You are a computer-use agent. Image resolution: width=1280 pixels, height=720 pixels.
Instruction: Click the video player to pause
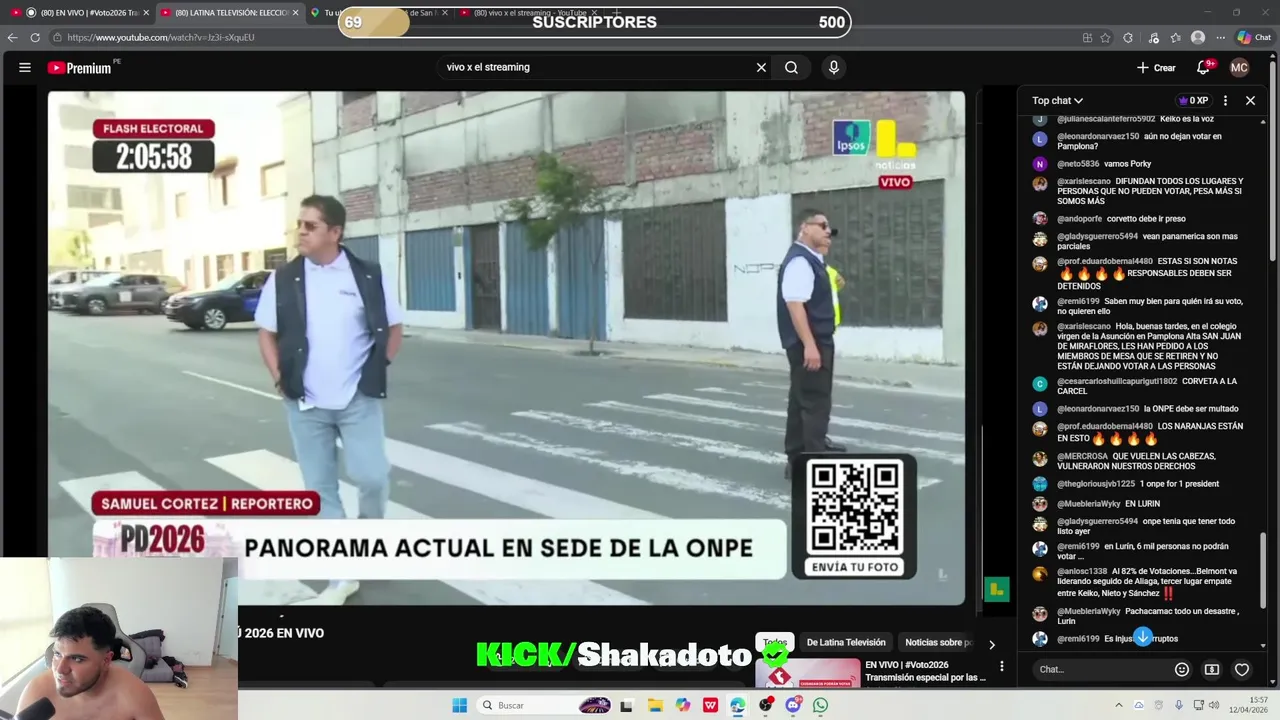click(x=506, y=348)
